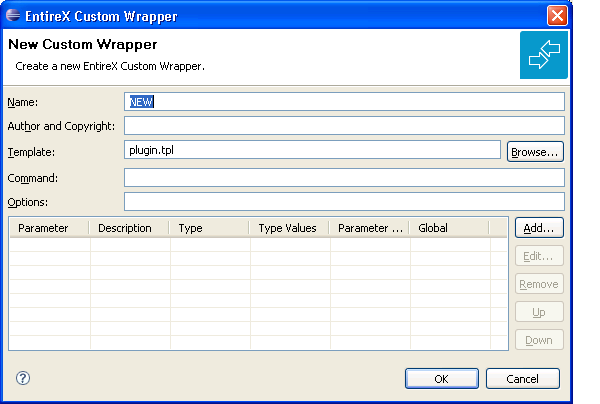Click the 'Name:' label
Image resolution: width=600 pixels, height=404 pixels.
pos(23,102)
